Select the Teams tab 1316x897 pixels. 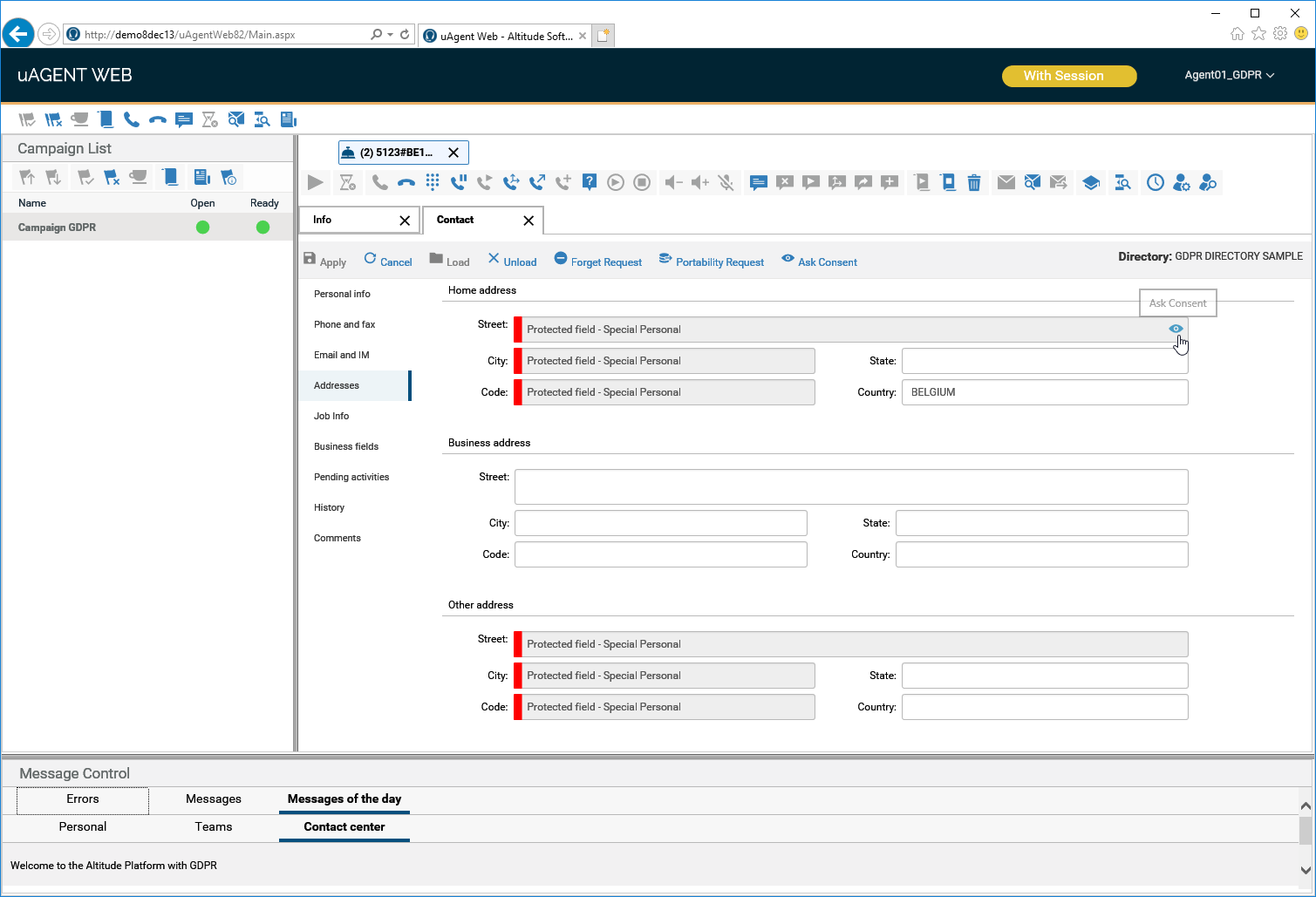pos(214,827)
